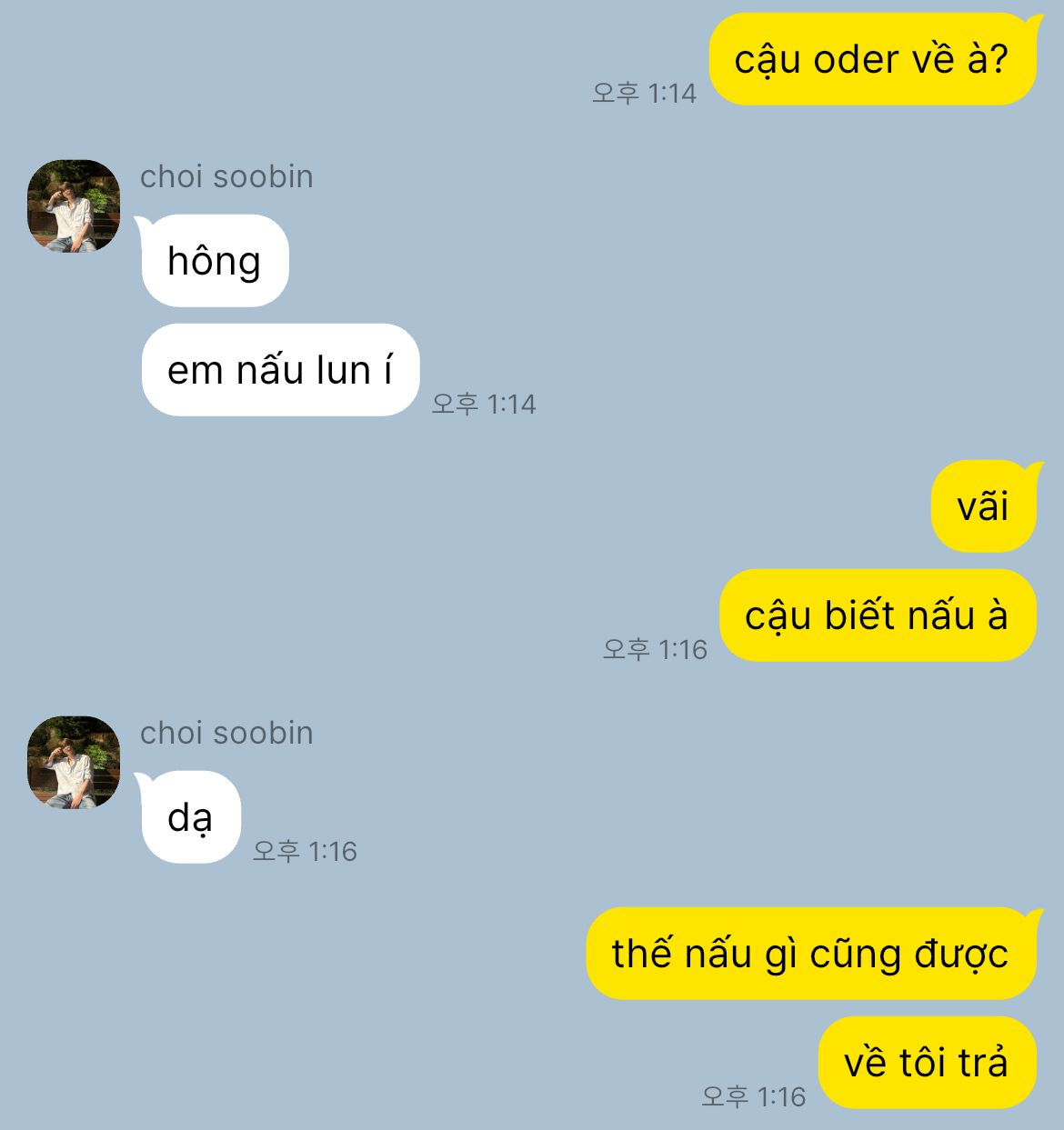Tap empty chat background beside the 'vãi' bubble
The image size is (1064, 1130).
coord(546,506)
